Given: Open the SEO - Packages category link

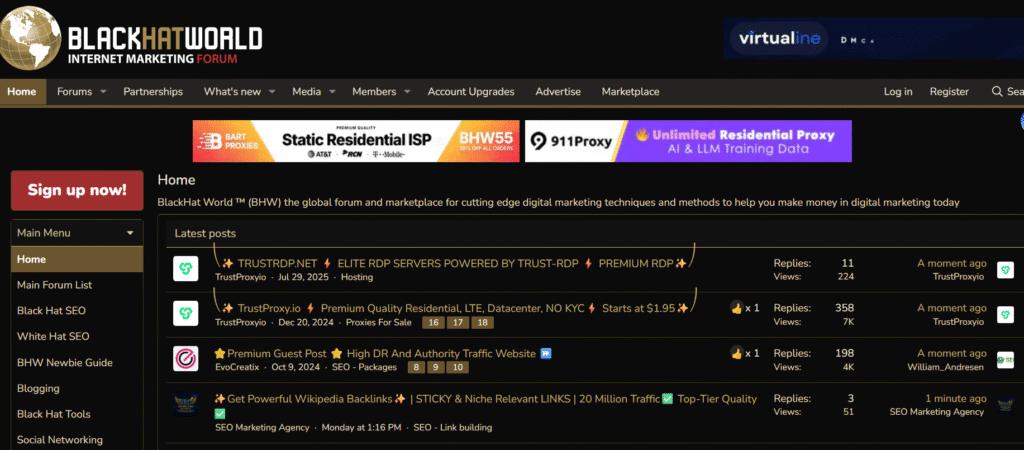Looking at the screenshot, I should 364,367.
